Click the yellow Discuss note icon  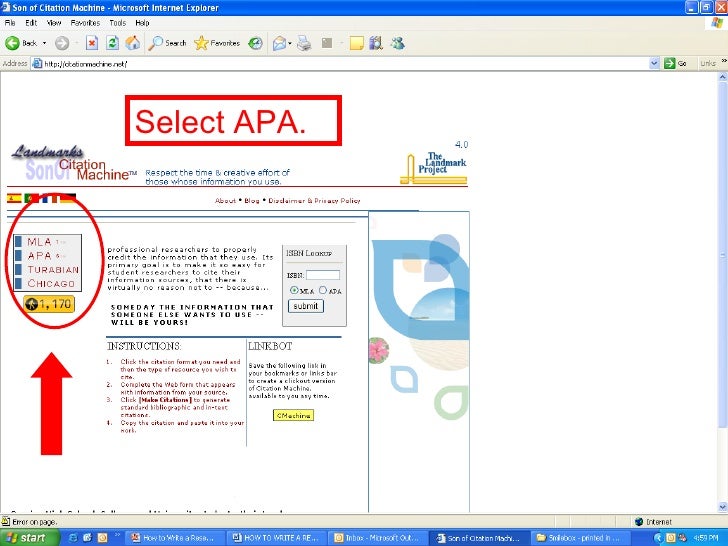click(357, 43)
